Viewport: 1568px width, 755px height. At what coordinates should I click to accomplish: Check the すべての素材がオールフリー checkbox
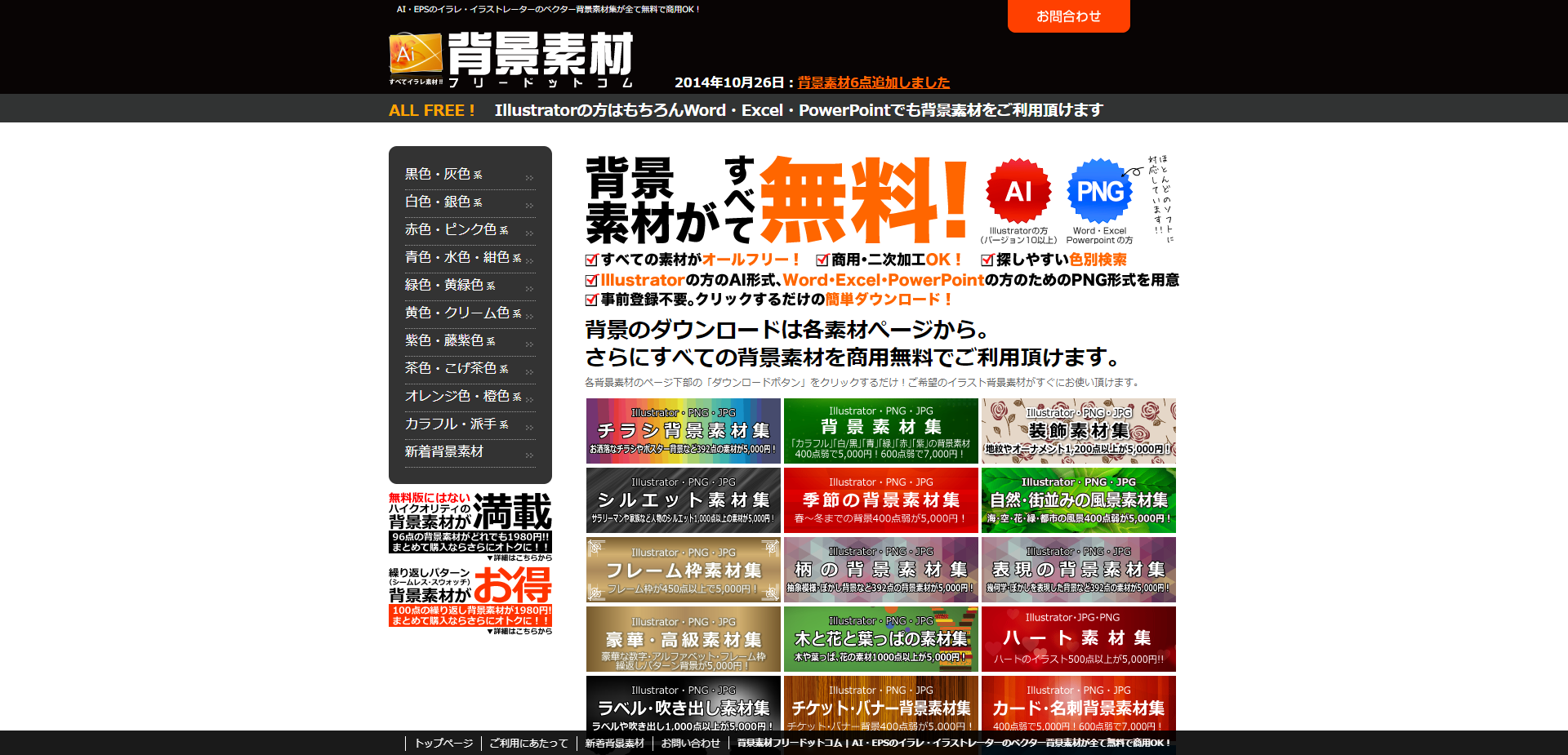pos(591,260)
